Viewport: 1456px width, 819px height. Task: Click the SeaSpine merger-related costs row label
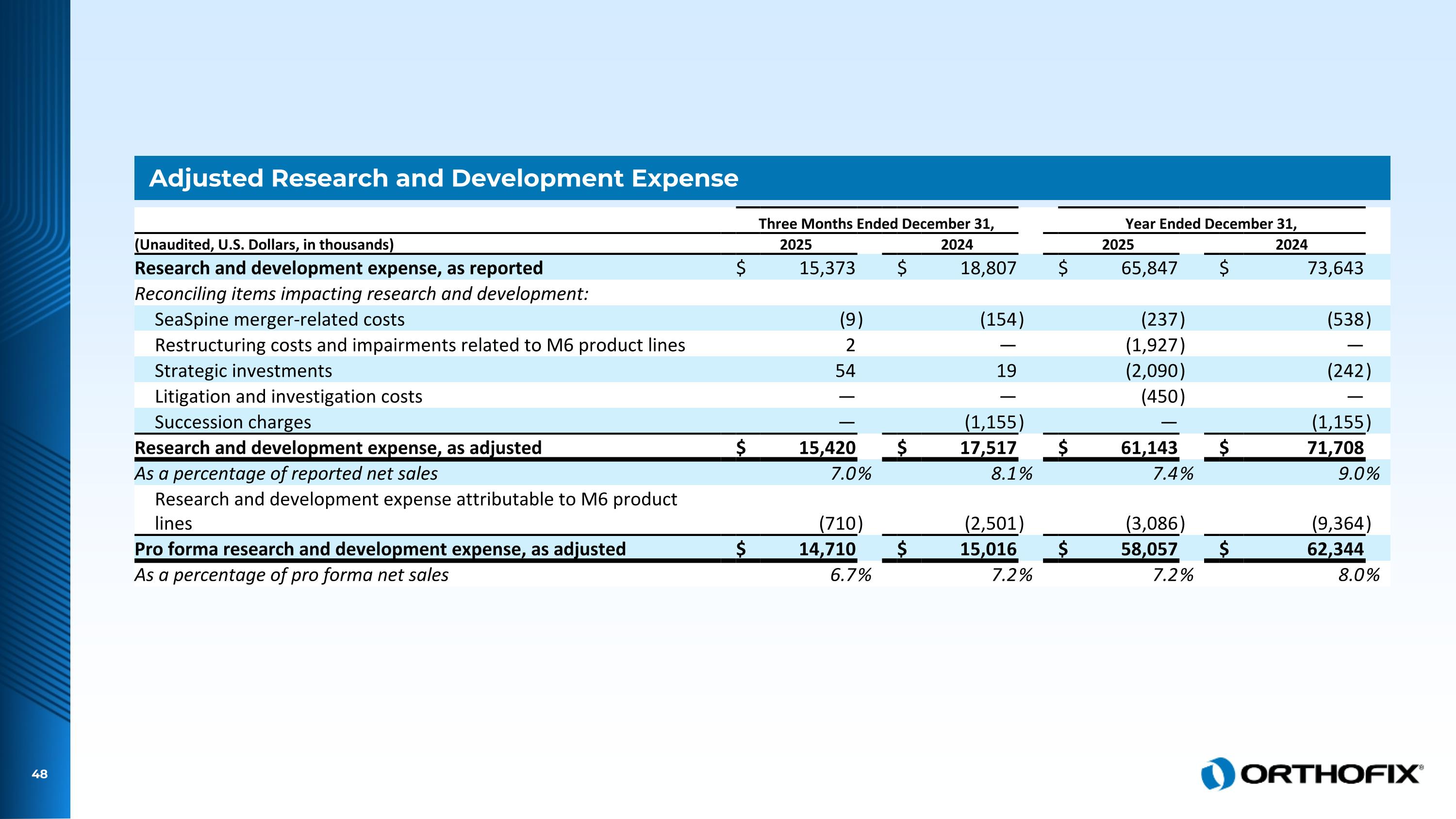(x=279, y=319)
